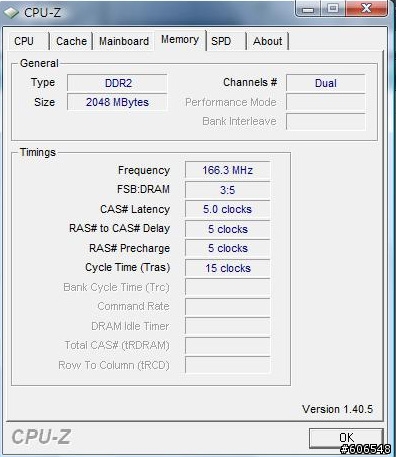Click the 2048 MBytes size field
Image resolution: width=396 pixels, height=457 pixels.
(x=117, y=102)
